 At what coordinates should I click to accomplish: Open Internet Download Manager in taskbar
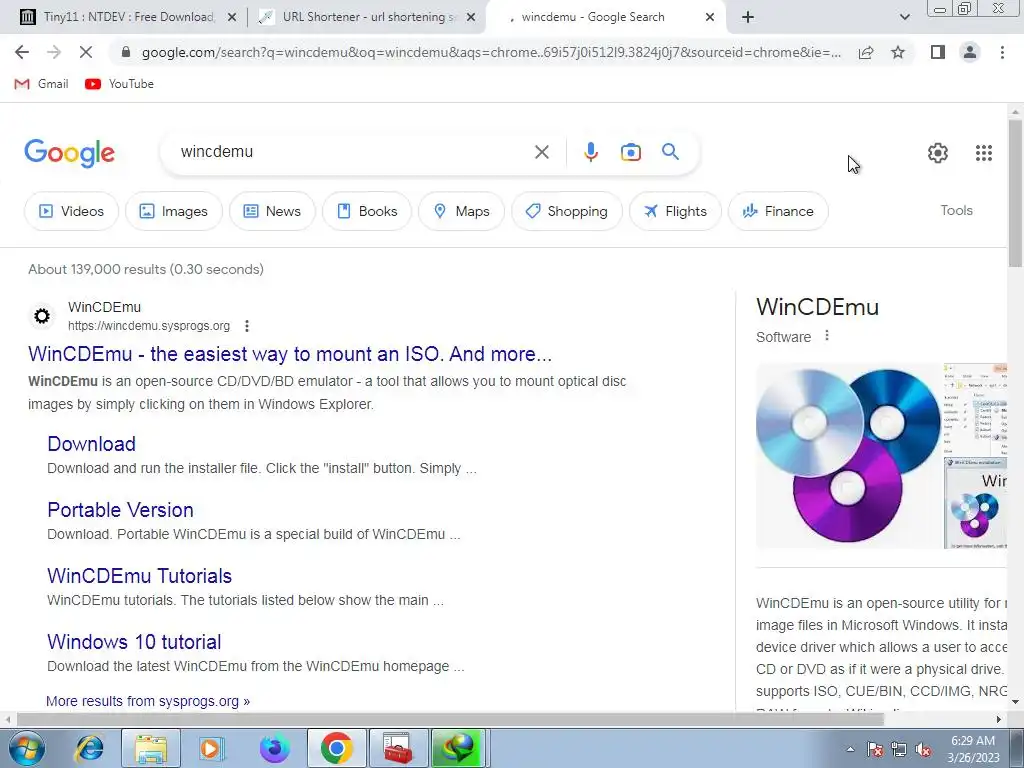click(459, 748)
